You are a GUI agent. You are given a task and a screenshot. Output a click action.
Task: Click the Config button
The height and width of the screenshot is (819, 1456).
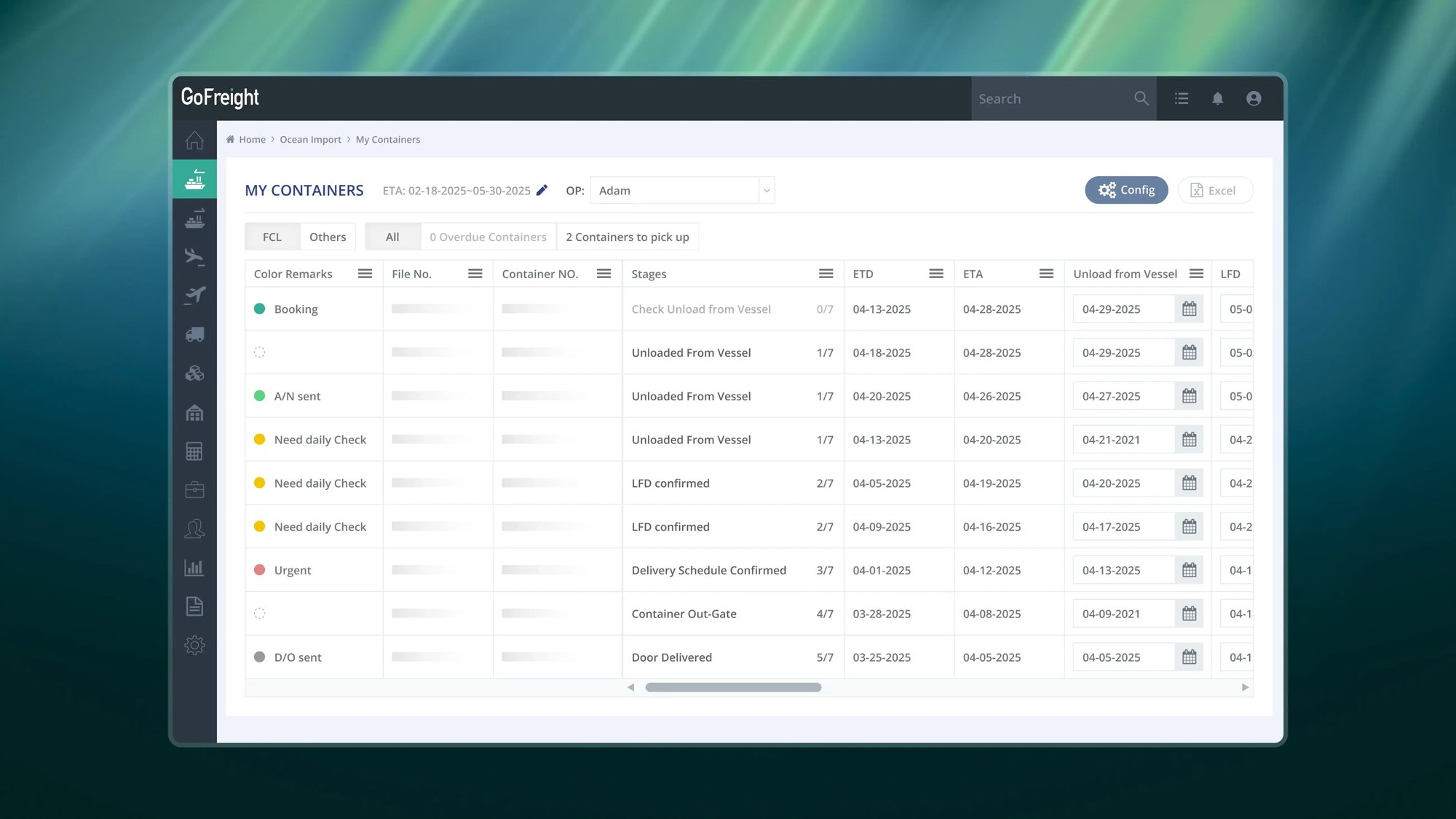point(1126,190)
